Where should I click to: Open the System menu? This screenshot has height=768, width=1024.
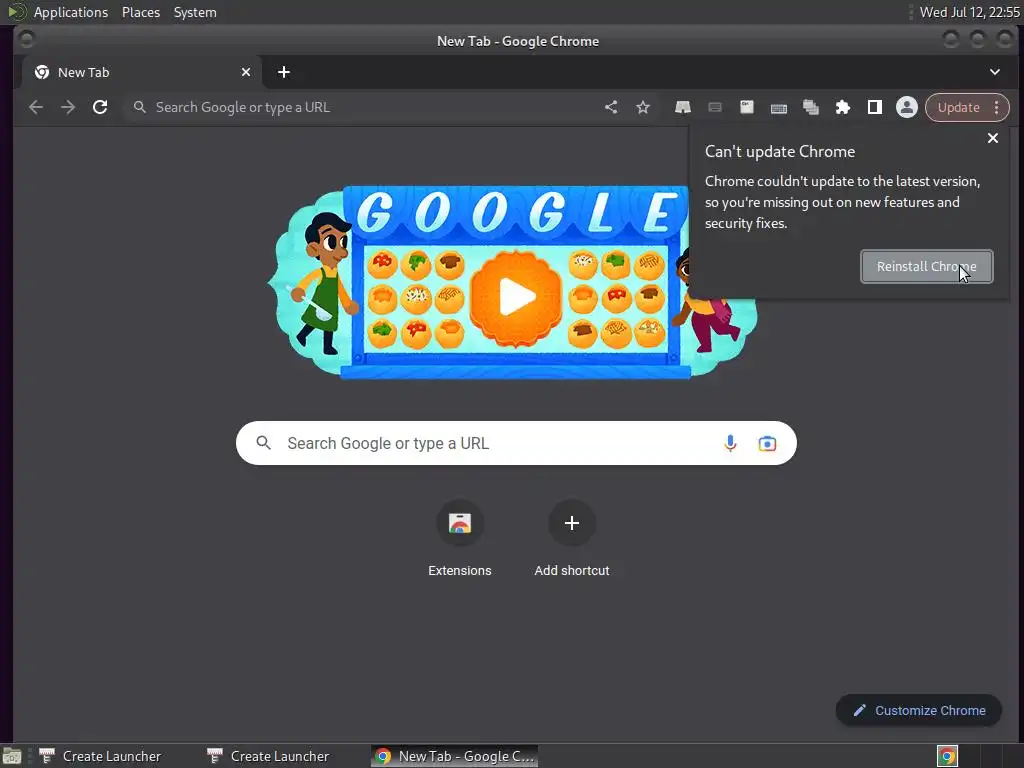195,12
